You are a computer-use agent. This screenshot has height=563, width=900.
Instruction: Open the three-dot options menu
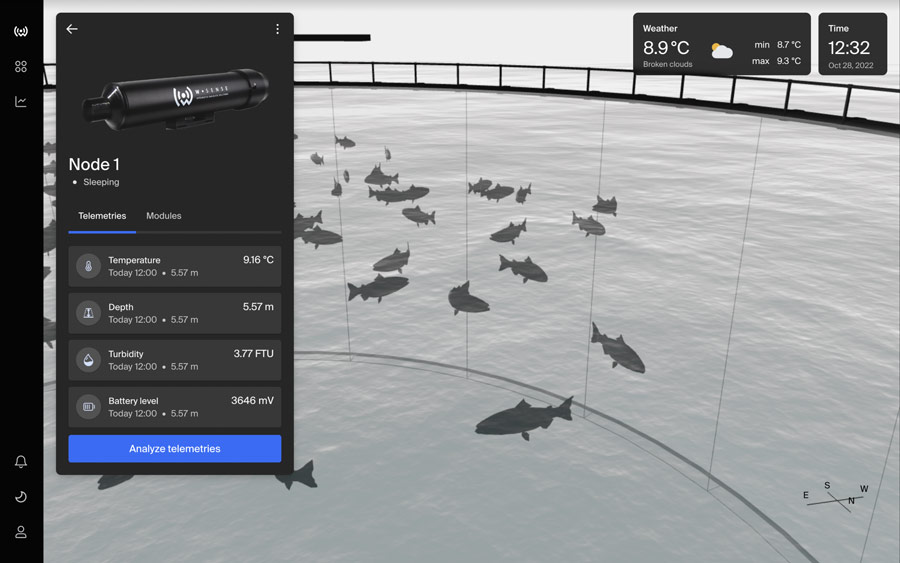click(277, 29)
